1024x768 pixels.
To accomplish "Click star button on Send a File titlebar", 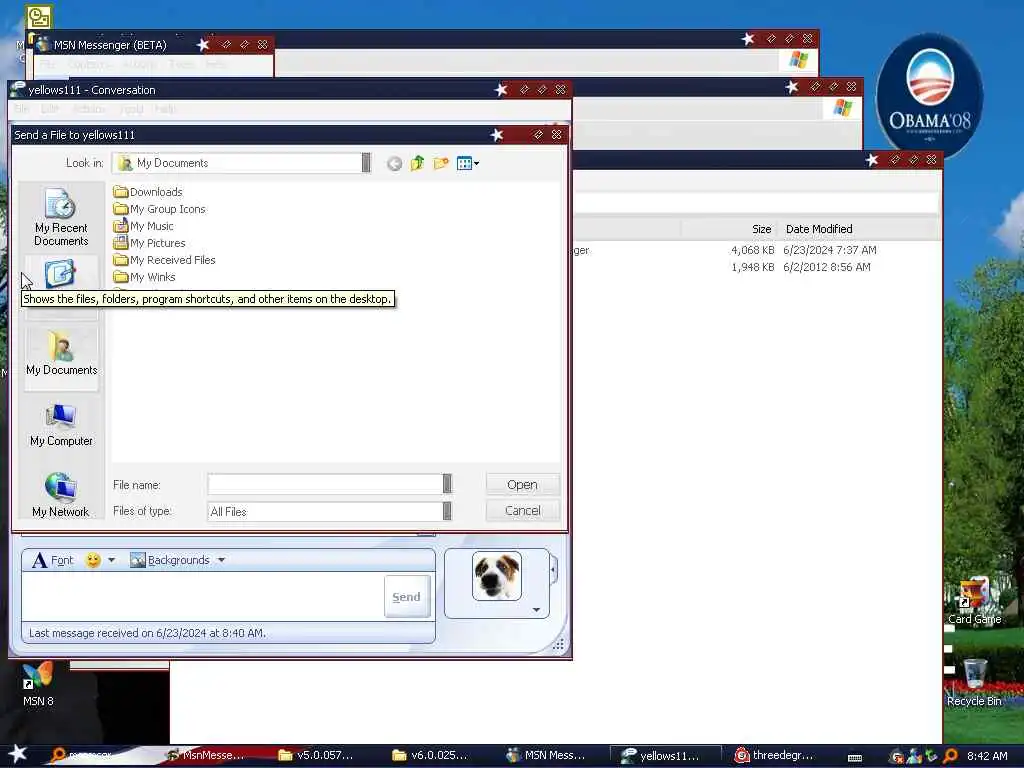I will click(497, 135).
